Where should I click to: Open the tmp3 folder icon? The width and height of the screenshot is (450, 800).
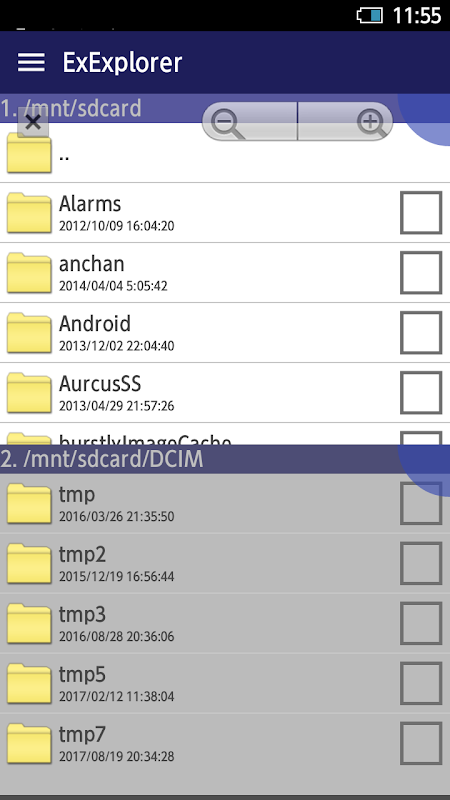tap(29, 623)
